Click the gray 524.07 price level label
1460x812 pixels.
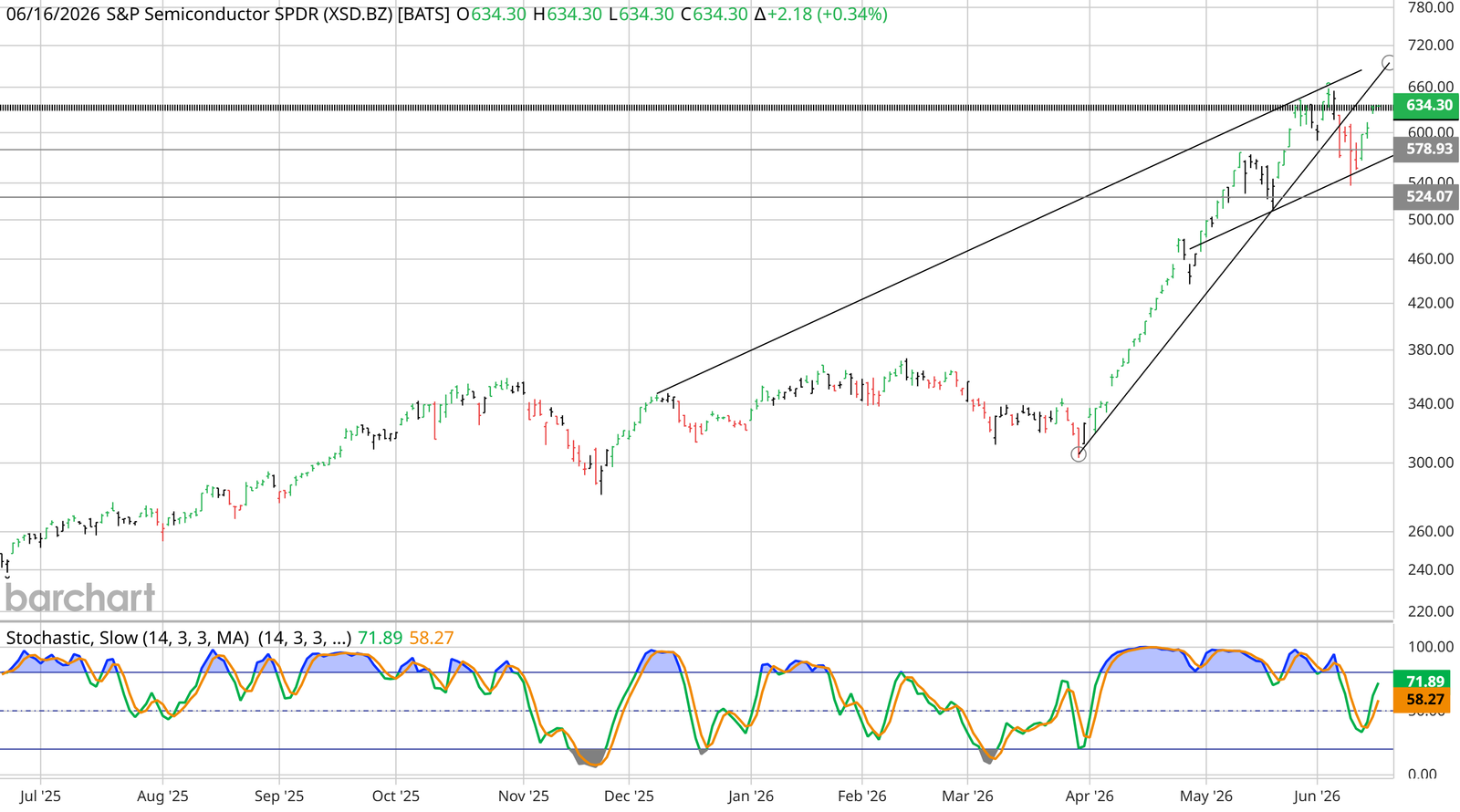1426,197
